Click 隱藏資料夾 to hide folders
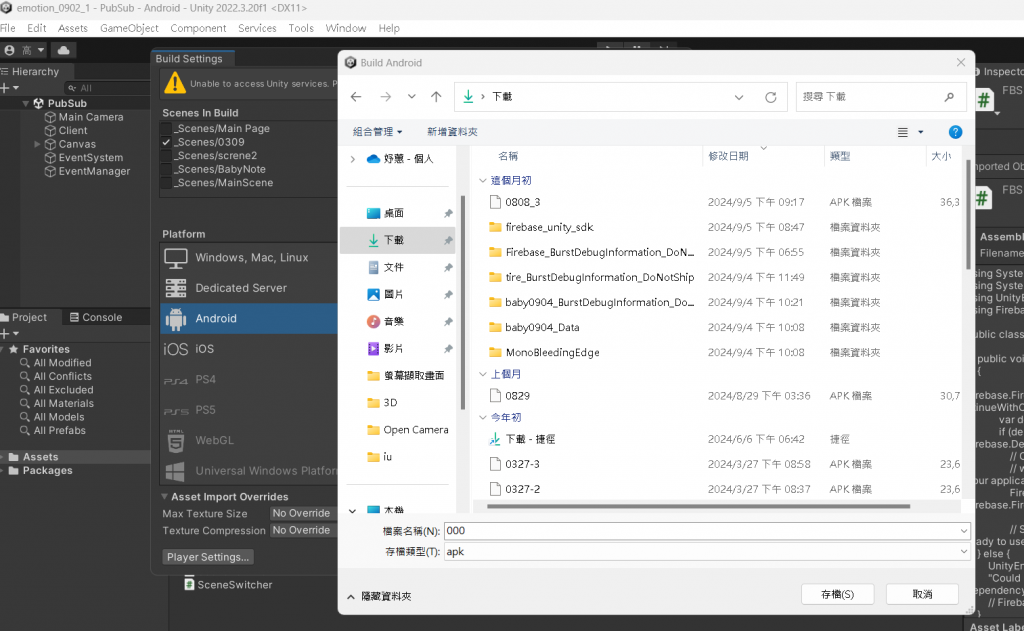Viewport: 1024px width, 631px height. pyautogui.click(x=379, y=596)
